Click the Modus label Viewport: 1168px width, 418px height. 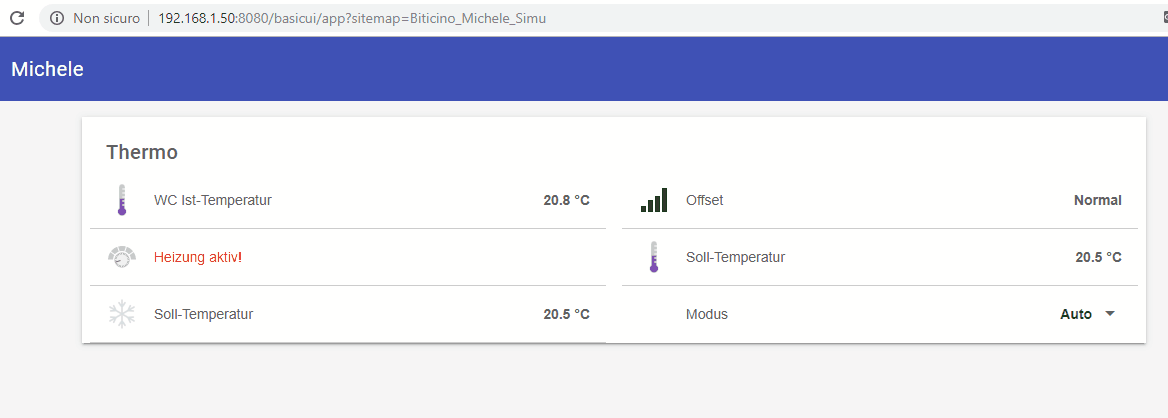707,314
